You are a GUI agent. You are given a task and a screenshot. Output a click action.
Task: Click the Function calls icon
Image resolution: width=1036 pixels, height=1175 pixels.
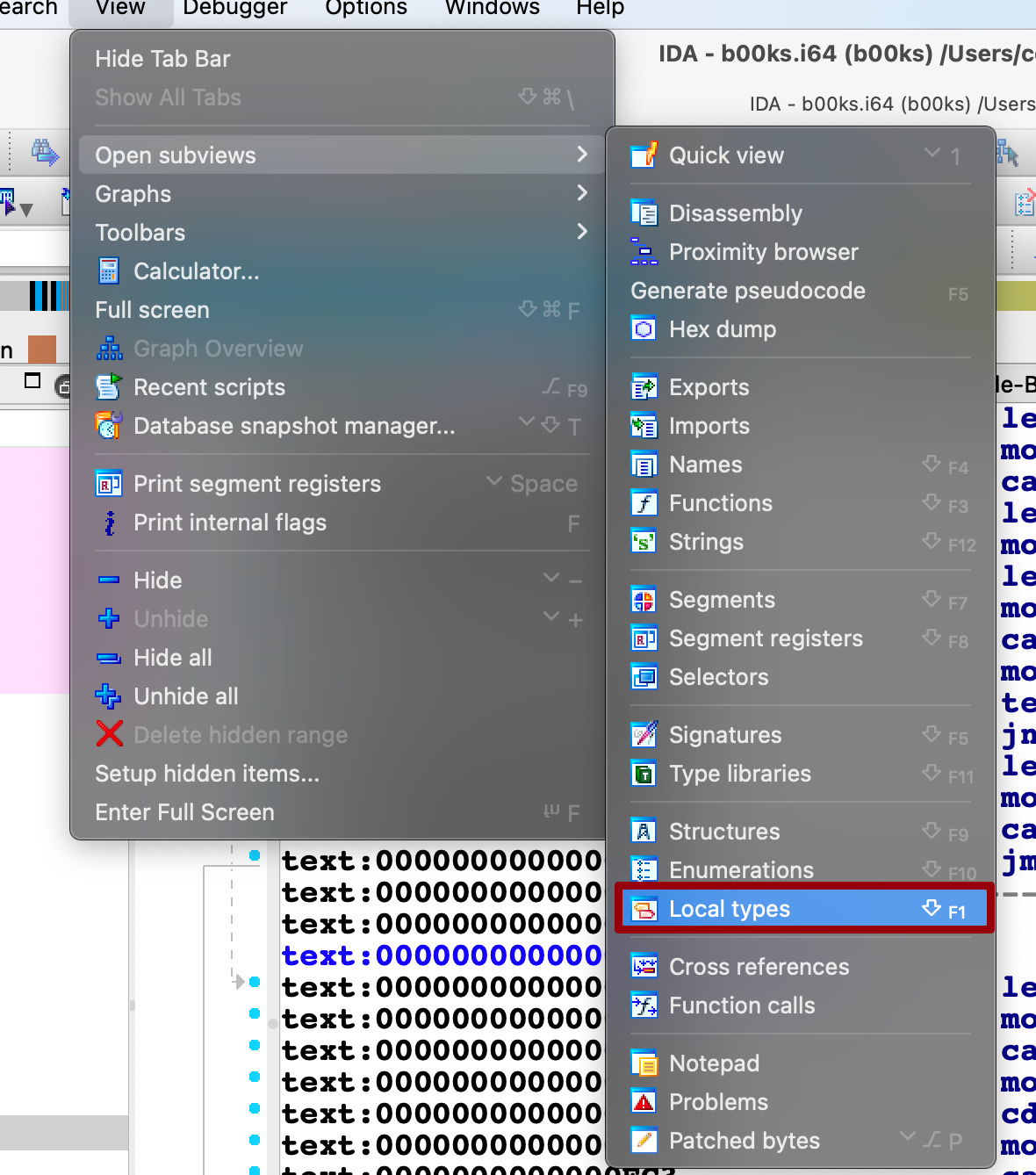pos(644,1006)
